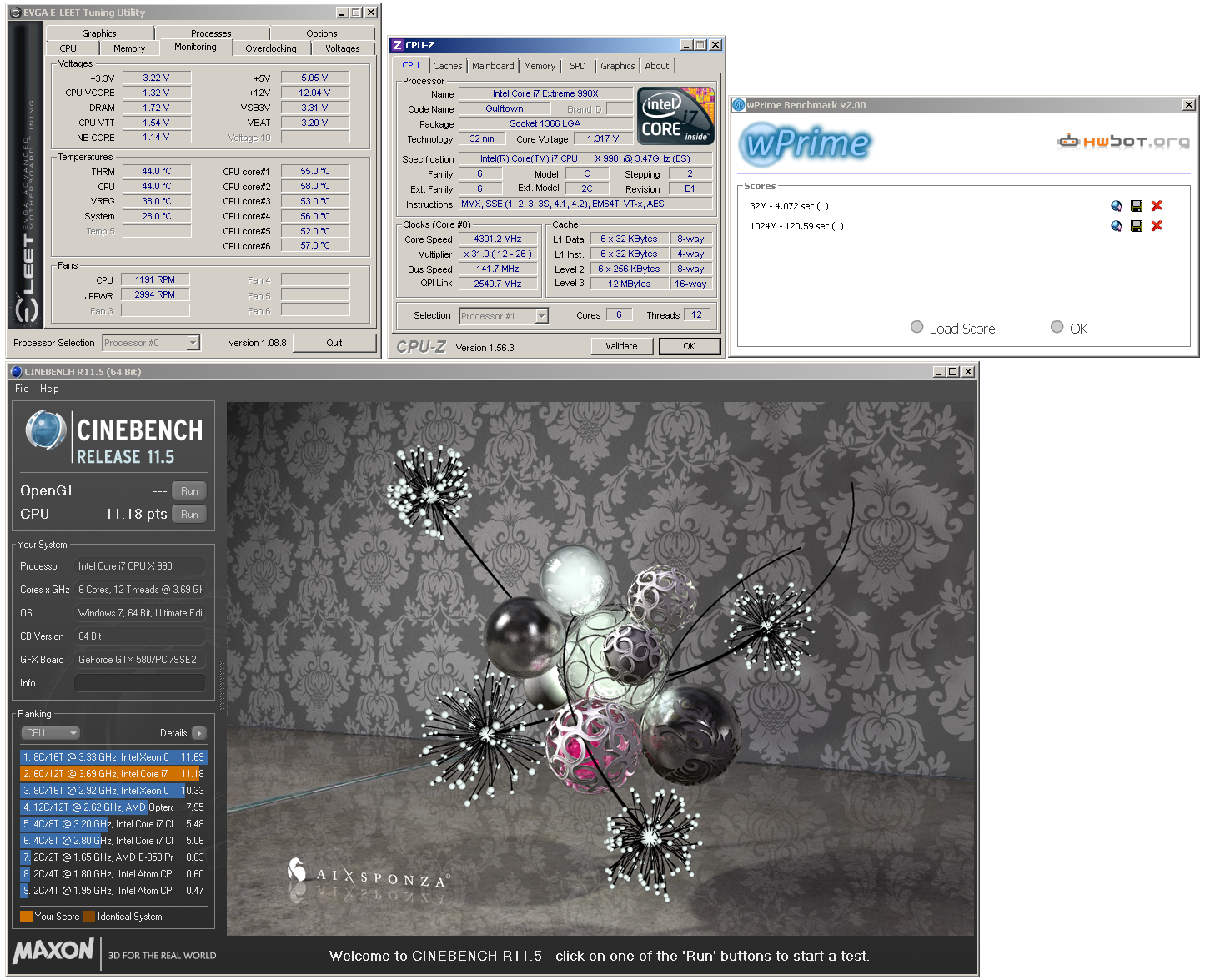Open the Voltages tab in E-LEET

[x=343, y=48]
